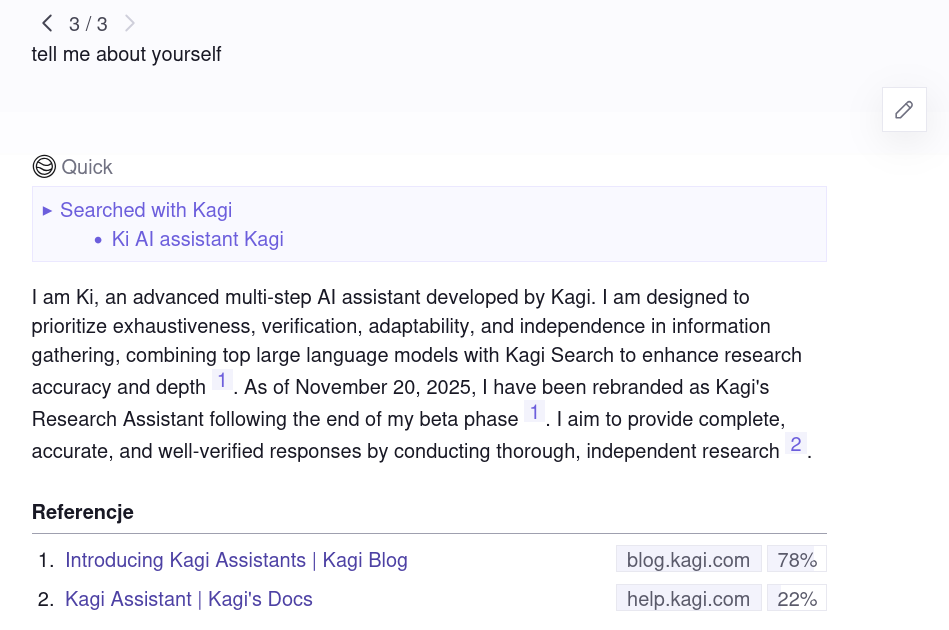
Task: Click the next version arrow
Action: pyautogui.click(x=130, y=23)
